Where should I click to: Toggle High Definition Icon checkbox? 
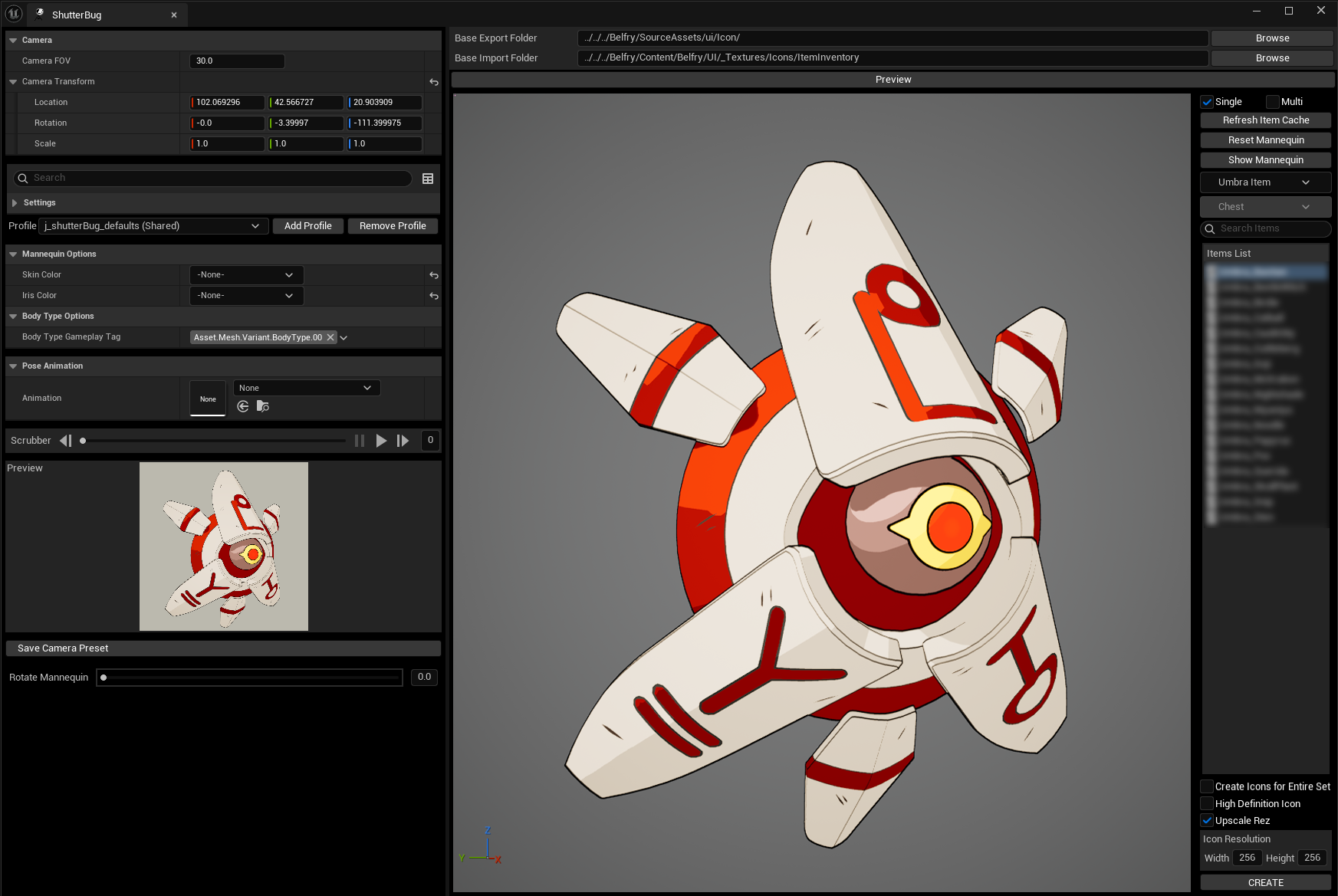coord(1207,803)
